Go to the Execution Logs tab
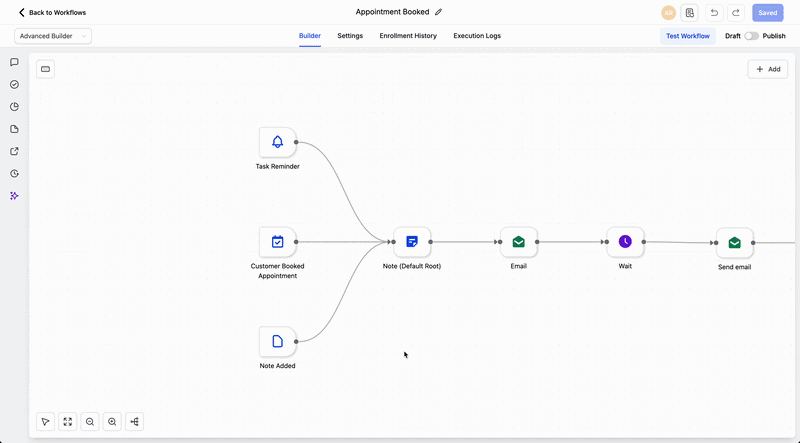800x443 pixels. (477, 36)
